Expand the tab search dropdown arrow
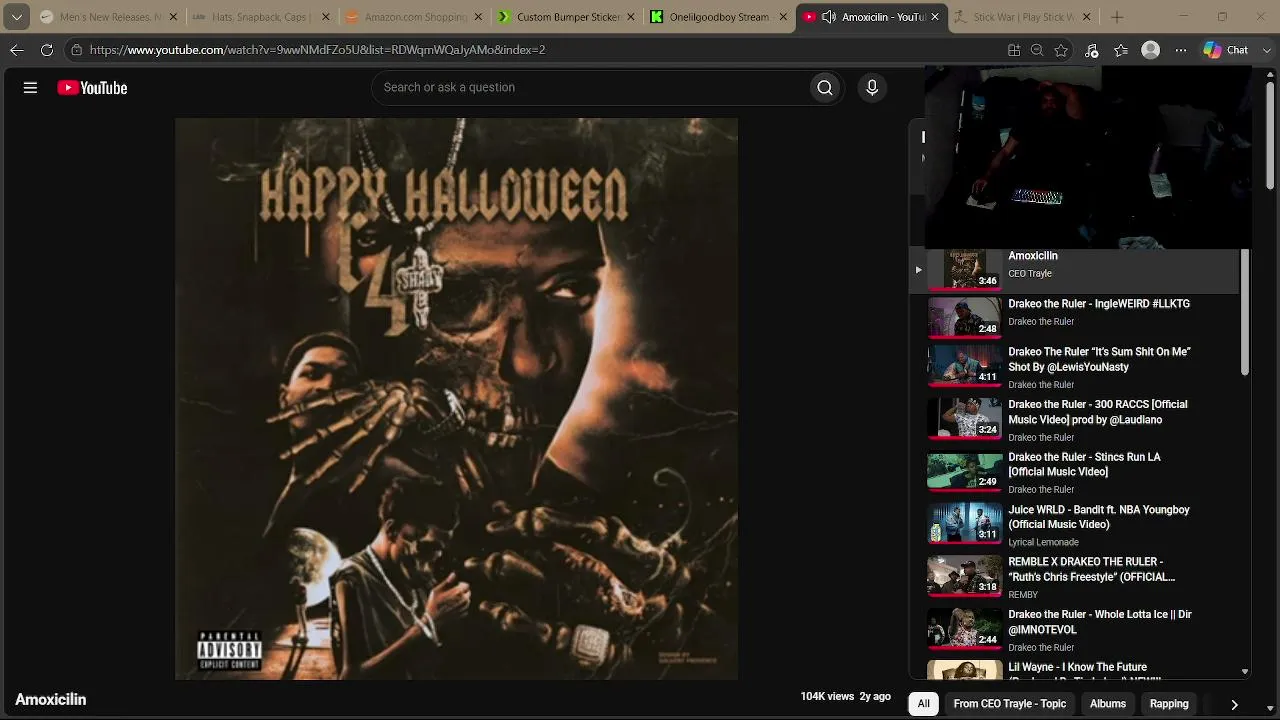 17,17
